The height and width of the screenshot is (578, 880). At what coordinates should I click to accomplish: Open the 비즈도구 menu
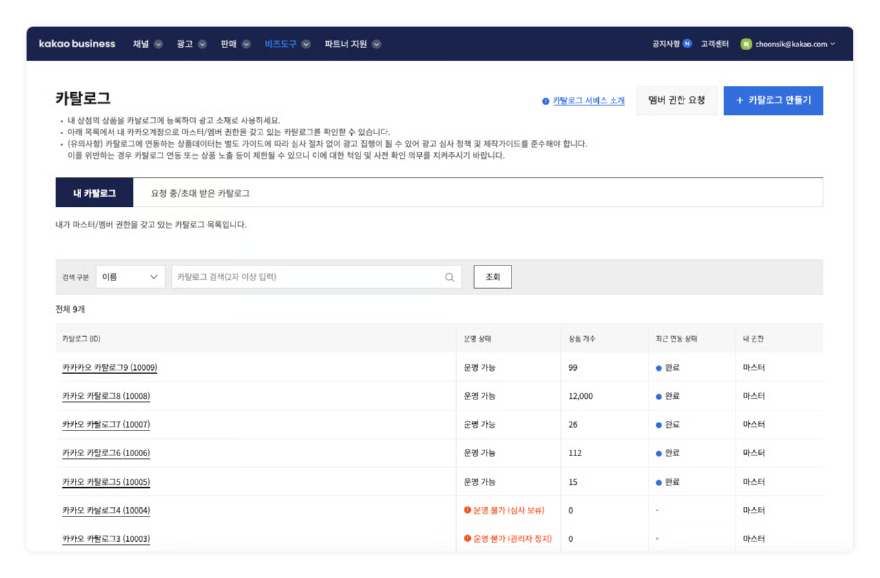pos(281,44)
